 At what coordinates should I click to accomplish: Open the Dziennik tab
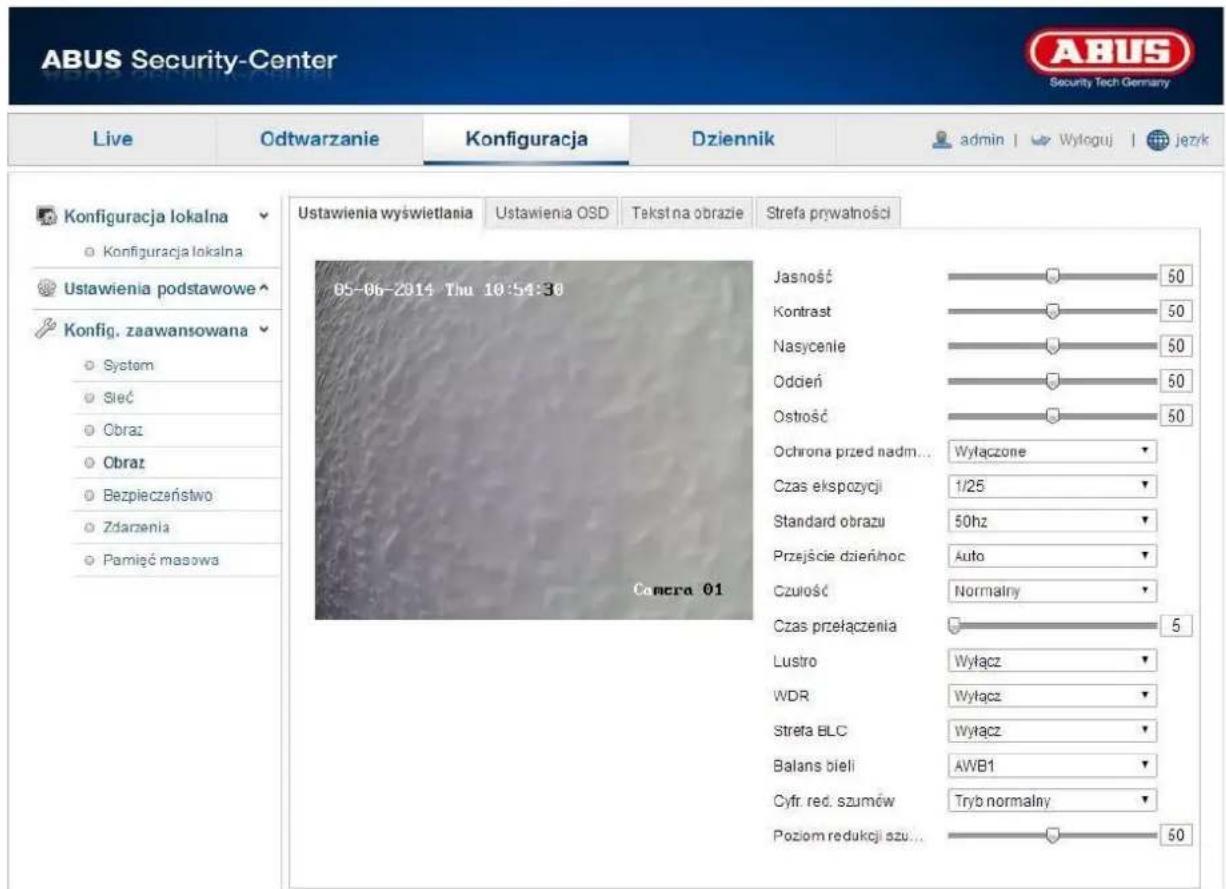(732, 139)
